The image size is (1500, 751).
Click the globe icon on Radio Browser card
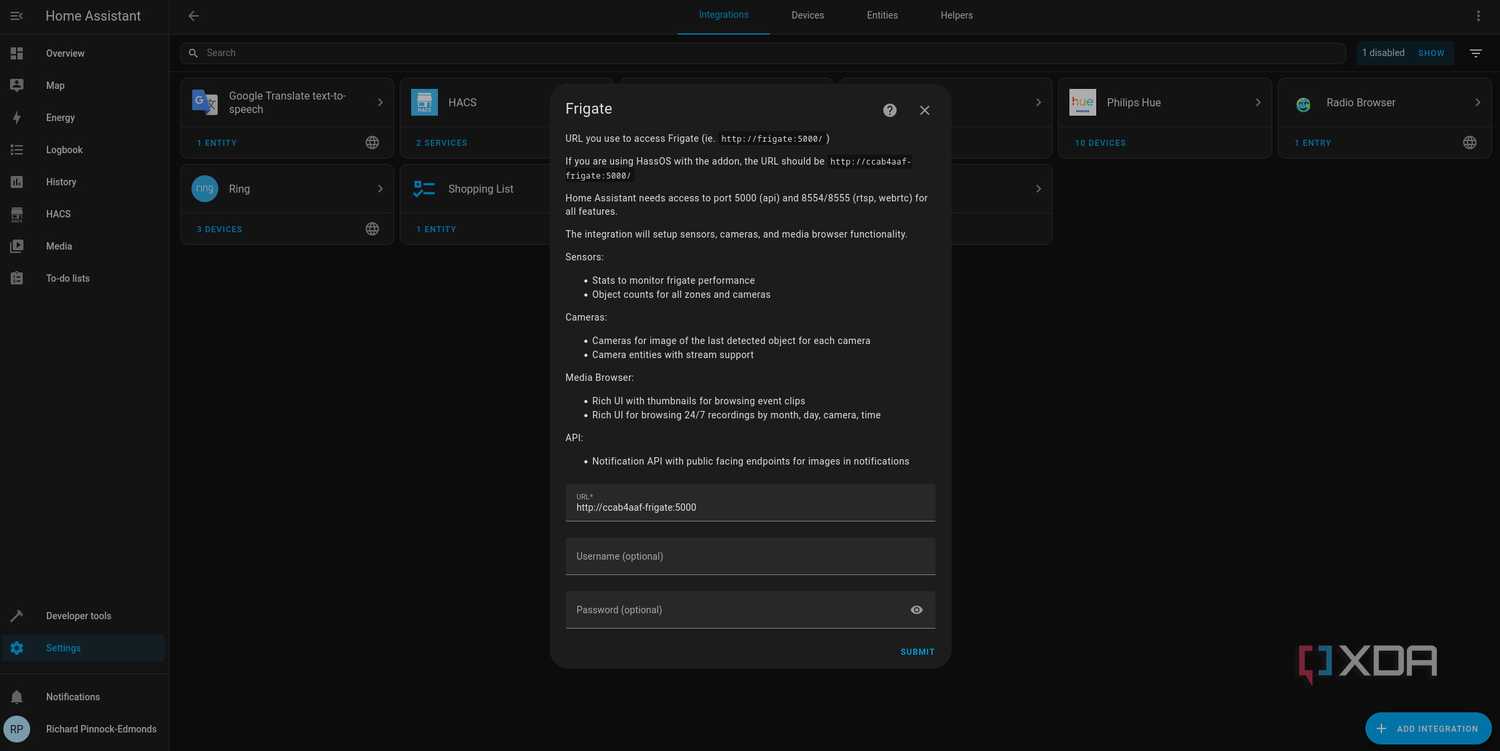tap(1470, 143)
